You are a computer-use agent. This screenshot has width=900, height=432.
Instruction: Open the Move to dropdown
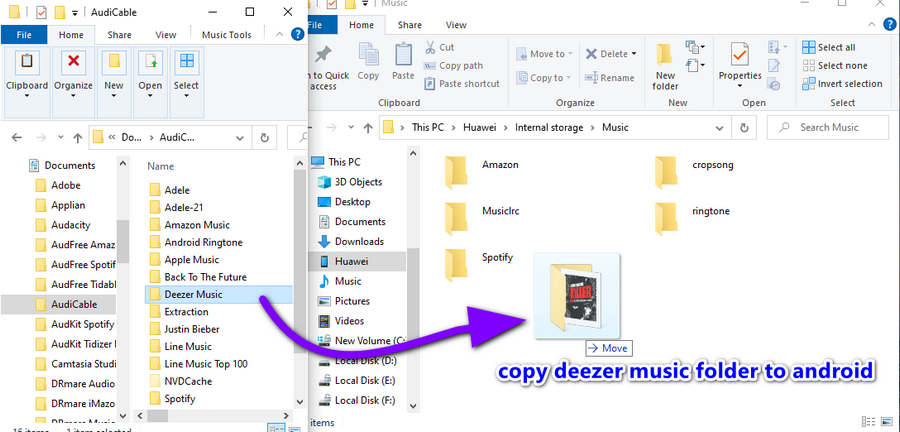click(545, 54)
